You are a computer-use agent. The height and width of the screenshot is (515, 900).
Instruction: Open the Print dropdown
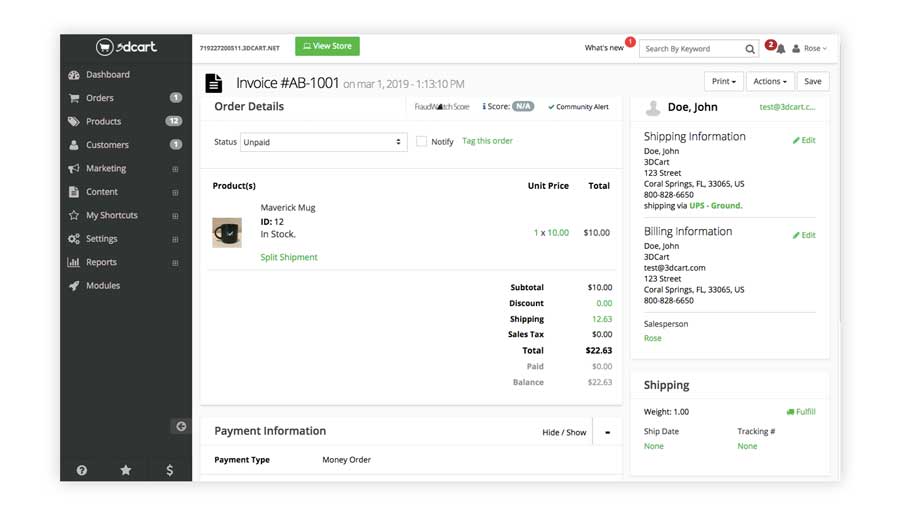pos(723,82)
